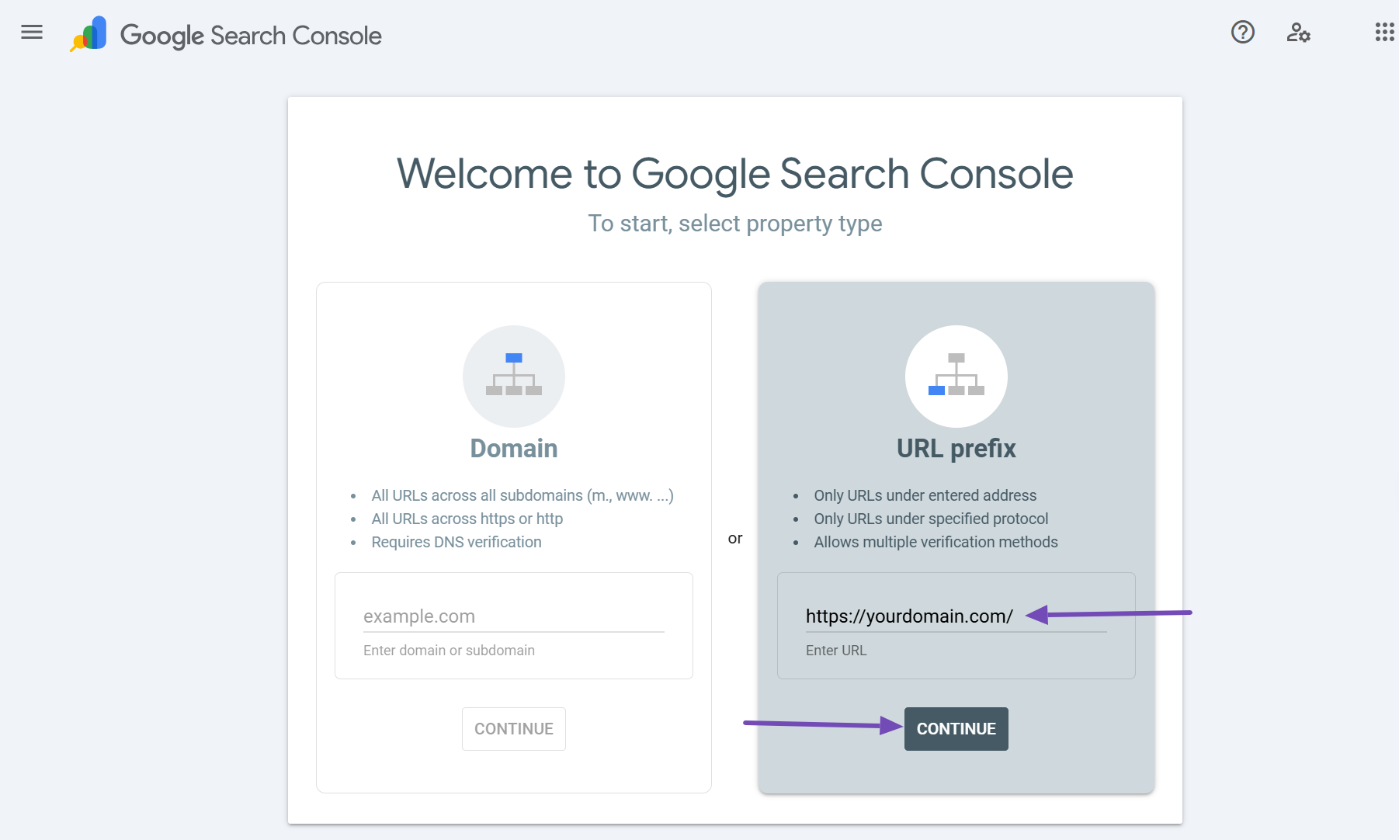This screenshot has width=1399, height=840.
Task: Click "Welcome to Google Search Console" heading
Action: click(735, 174)
